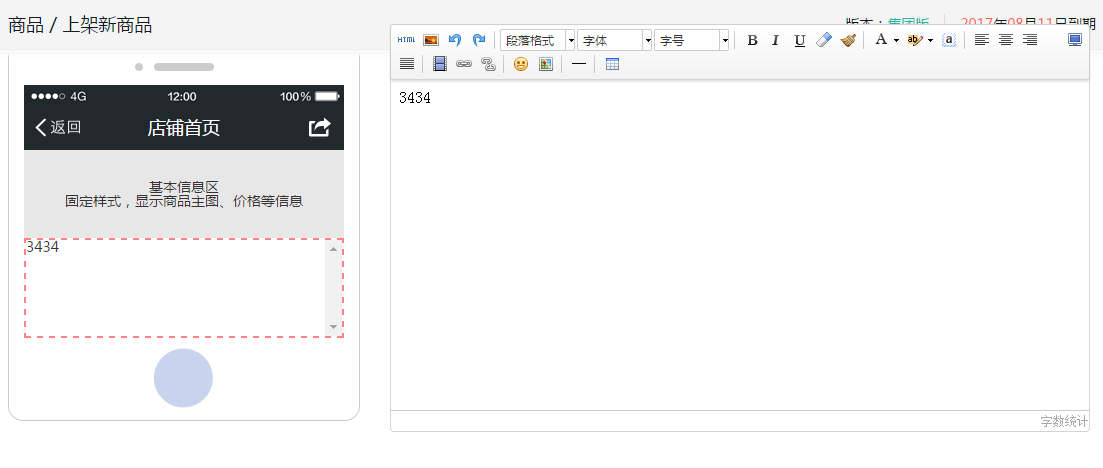Insert an image using the picture icon
The image size is (1103, 468).
pyautogui.click(x=431, y=40)
